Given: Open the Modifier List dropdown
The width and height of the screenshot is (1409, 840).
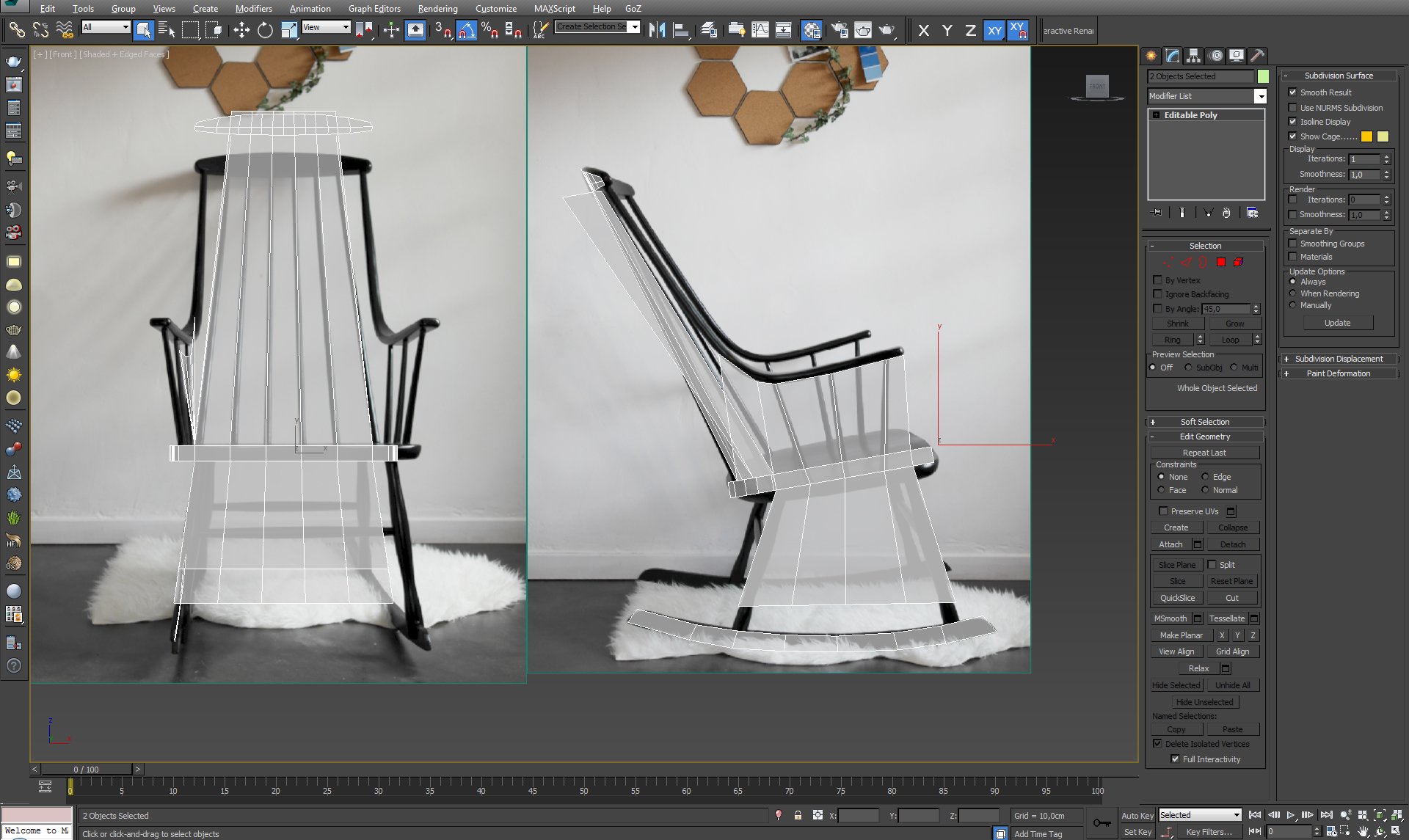Looking at the screenshot, I should [x=1260, y=96].
